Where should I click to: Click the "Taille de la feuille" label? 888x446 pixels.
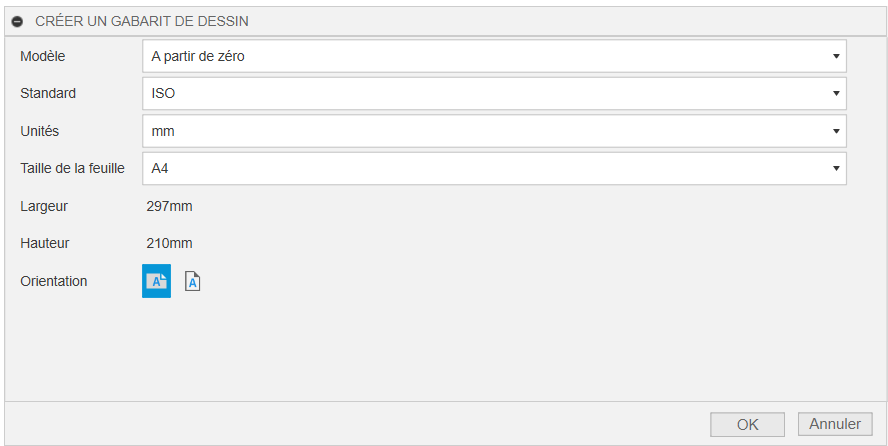click(72, 168)
